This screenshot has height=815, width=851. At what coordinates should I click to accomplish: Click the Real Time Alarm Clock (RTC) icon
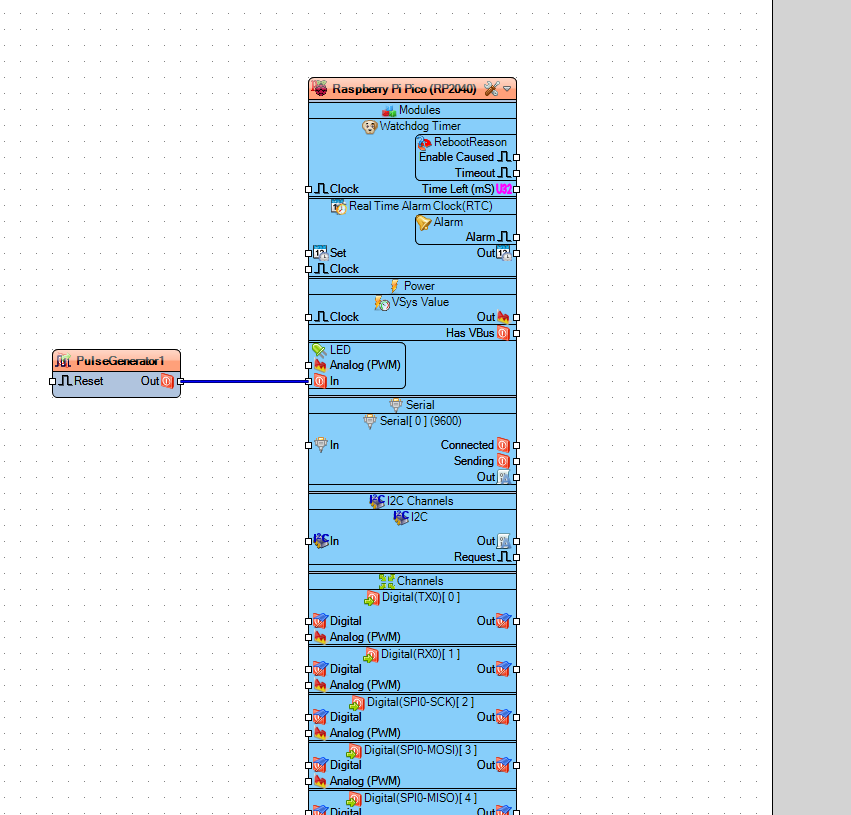[x=340, y=207]
